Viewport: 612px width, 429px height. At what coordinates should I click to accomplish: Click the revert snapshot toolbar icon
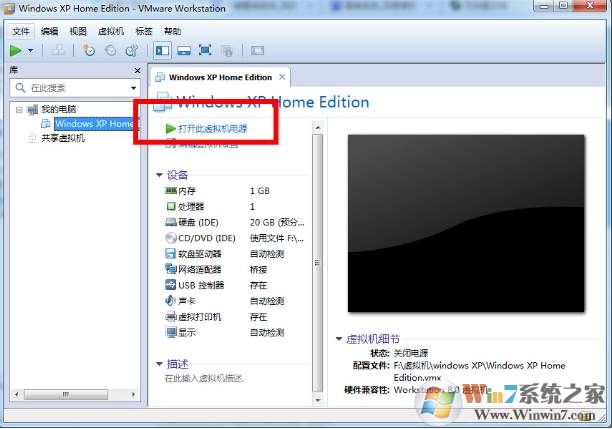coord(110,50)
